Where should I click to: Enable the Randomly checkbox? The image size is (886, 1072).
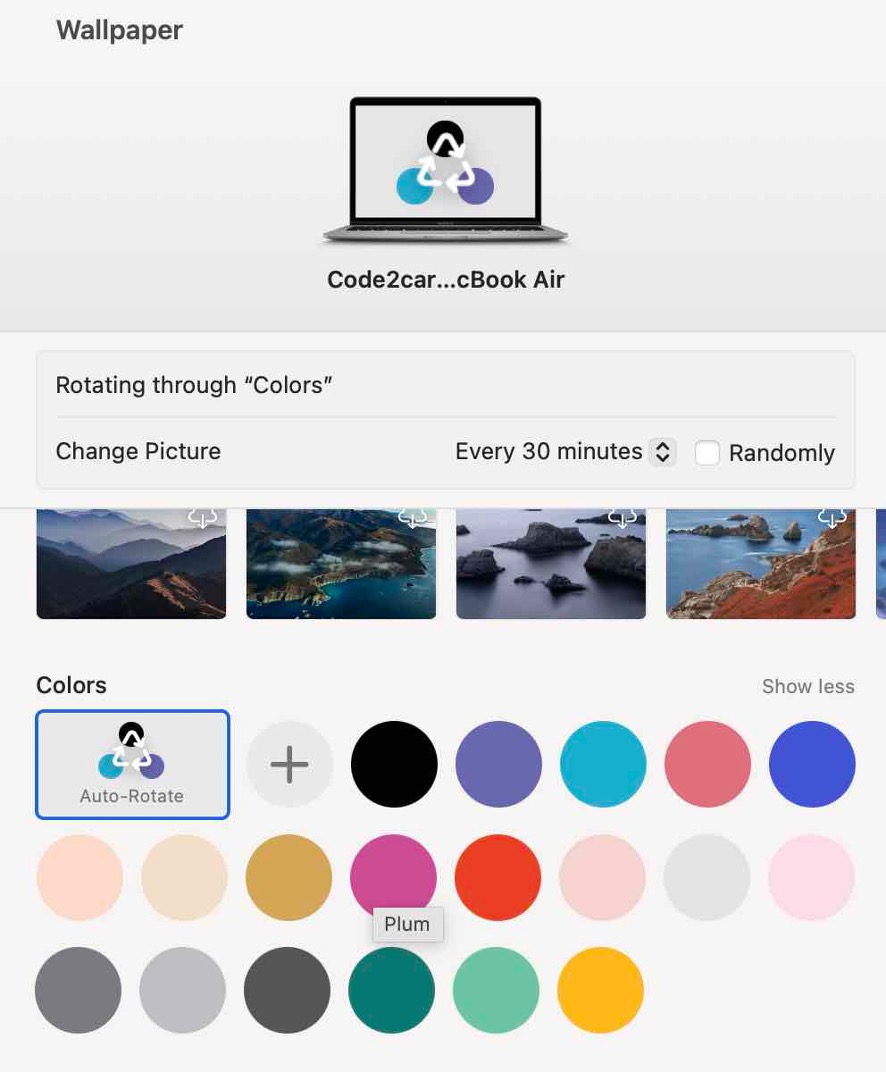(707, 453)
